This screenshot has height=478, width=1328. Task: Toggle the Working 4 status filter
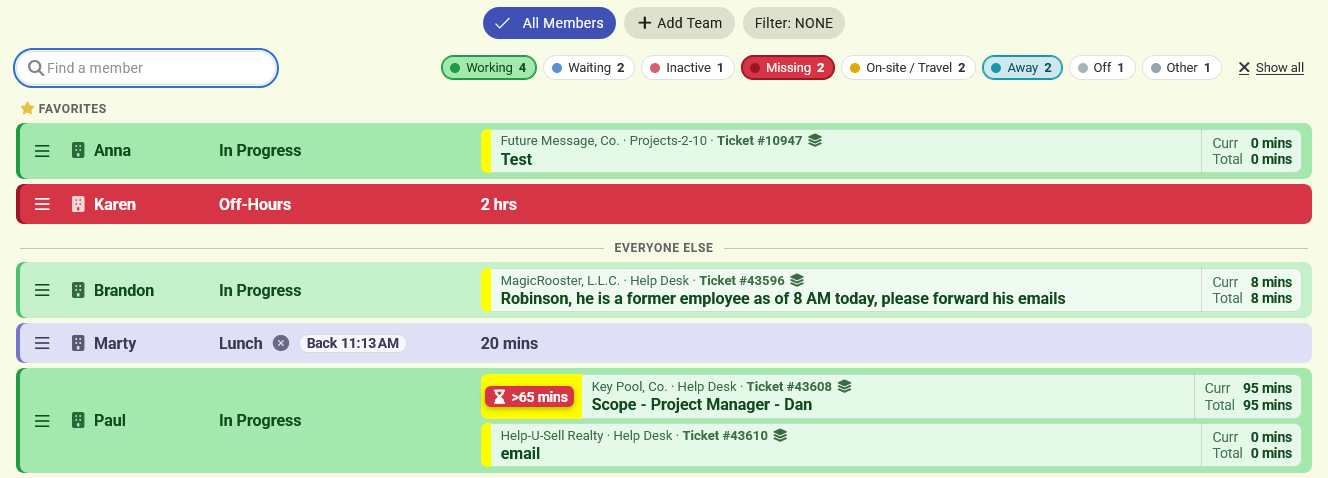488,68
